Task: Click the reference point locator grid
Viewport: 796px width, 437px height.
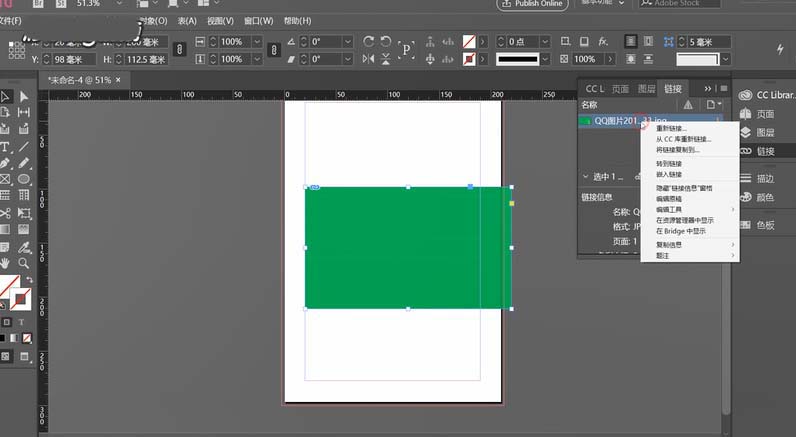Action: coord(17,50)
